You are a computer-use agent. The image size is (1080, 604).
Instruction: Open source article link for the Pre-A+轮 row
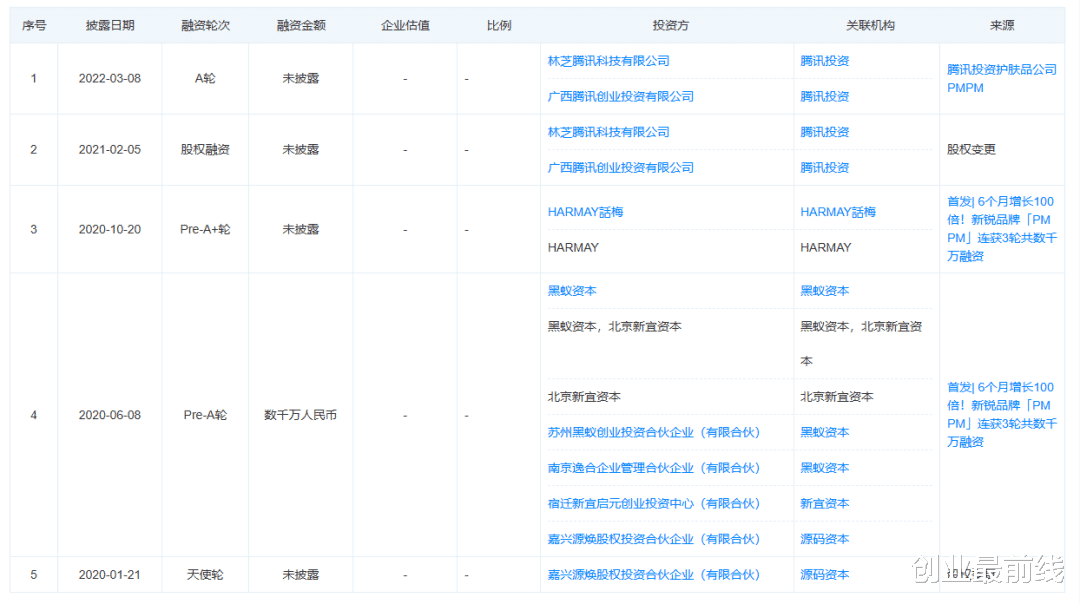(x=1001, y=229)
